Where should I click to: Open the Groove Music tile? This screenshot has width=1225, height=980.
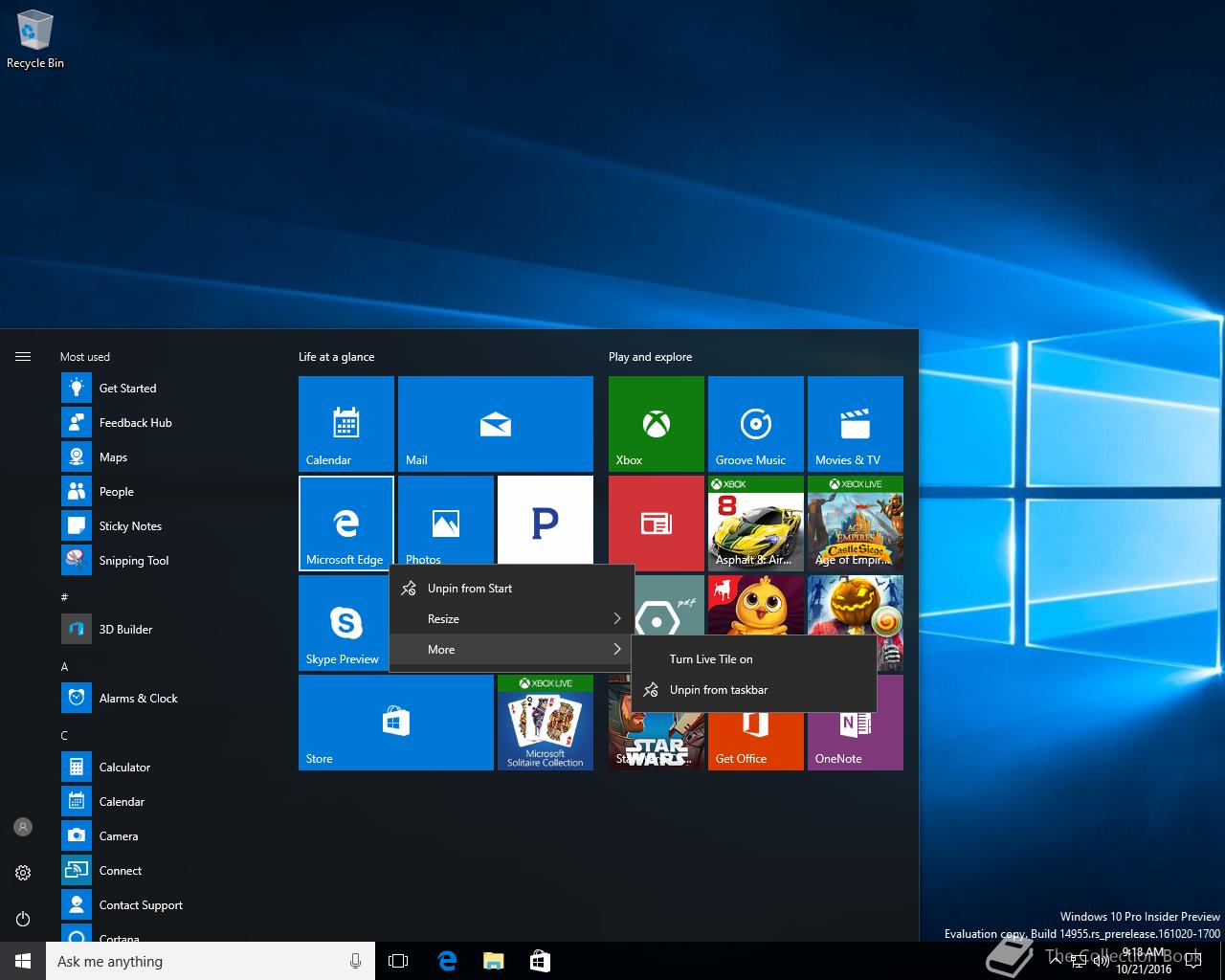[756, 423]
